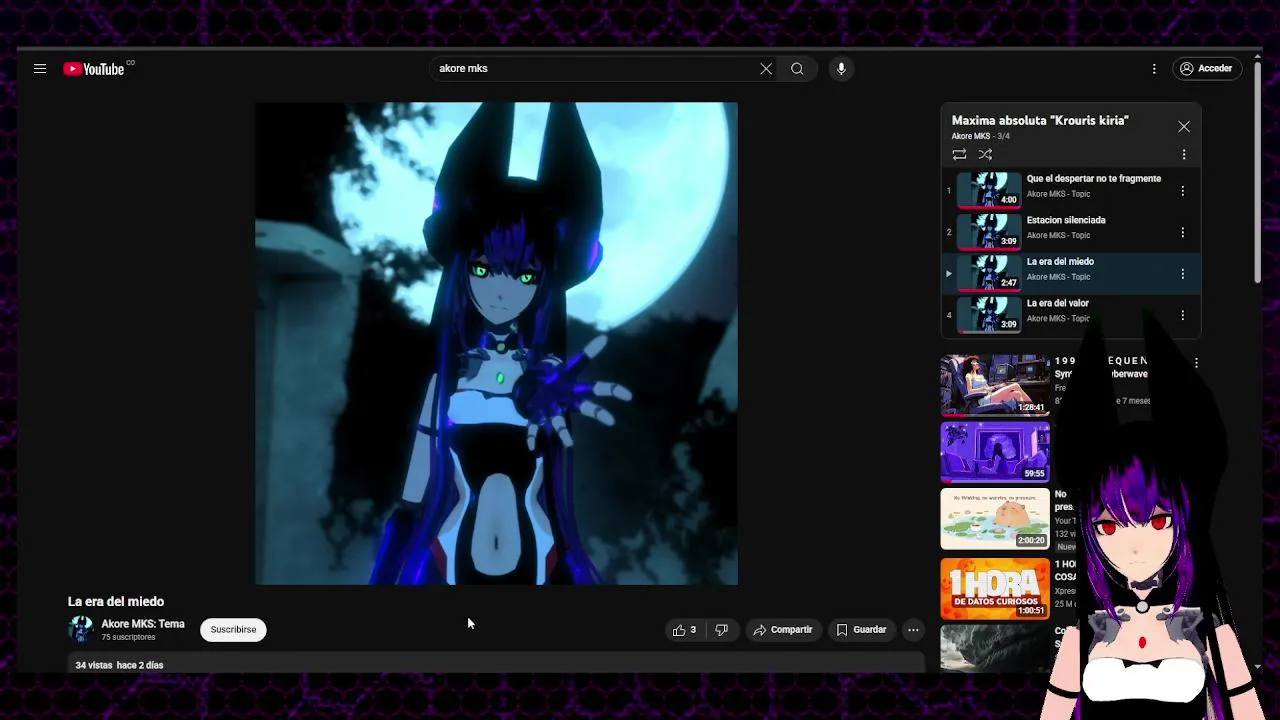Start voice search with microphone icon
Screen dimensions: 1280x720
(x=841, y=69)
